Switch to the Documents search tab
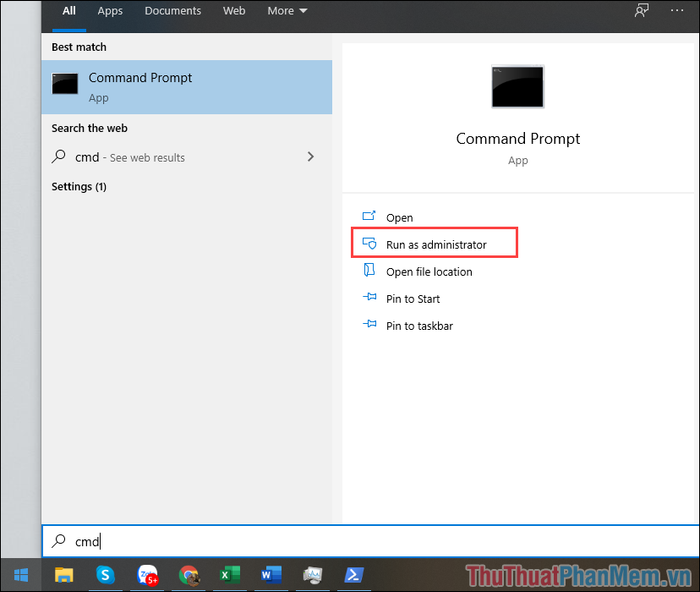Viewport: 700px width, 592px height. pos(172,11)
